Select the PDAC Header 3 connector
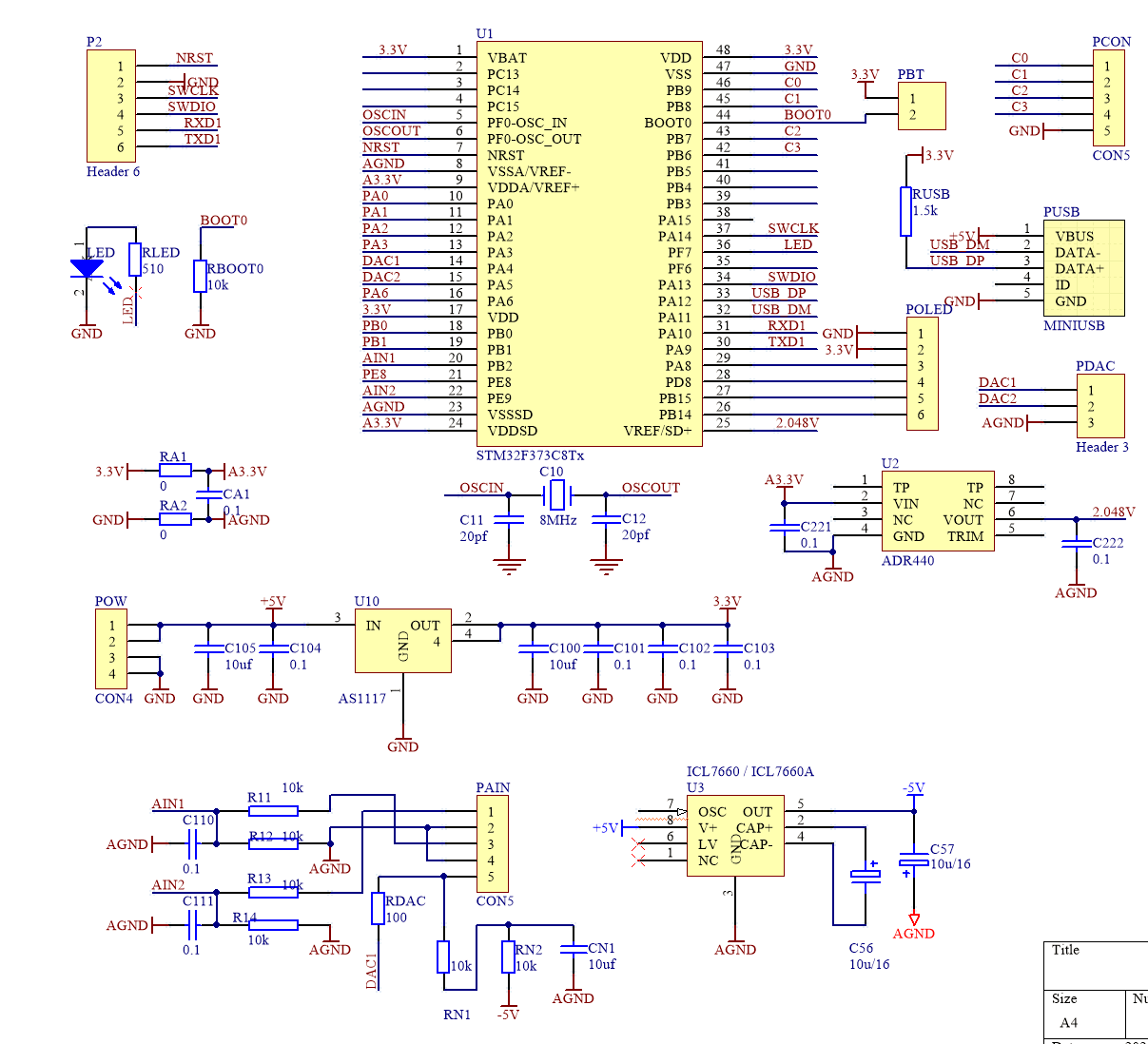 pos(1099,405)
